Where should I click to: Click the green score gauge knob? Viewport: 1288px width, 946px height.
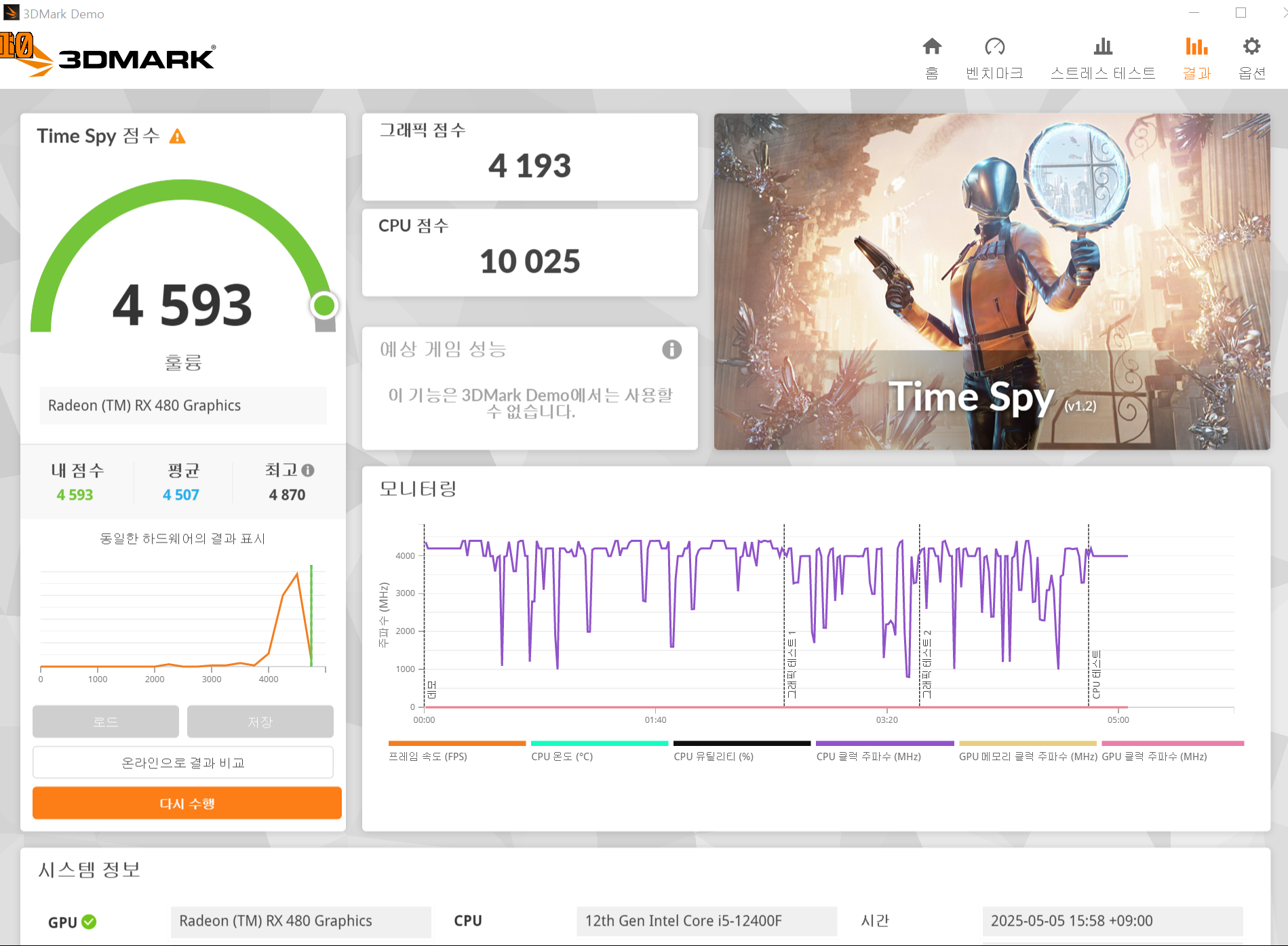[x=324, y=306]
